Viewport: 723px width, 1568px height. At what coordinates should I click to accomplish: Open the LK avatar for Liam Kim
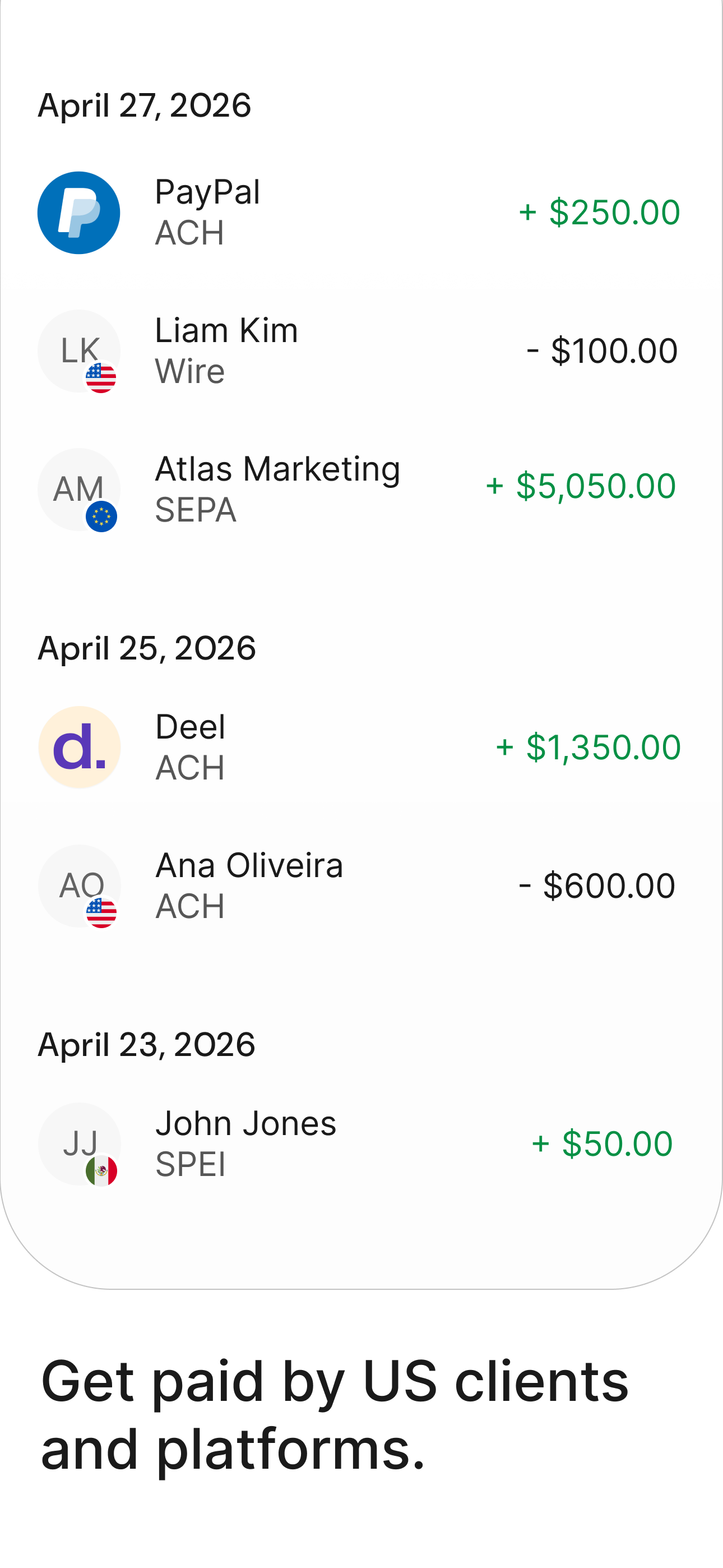point(79,351)
